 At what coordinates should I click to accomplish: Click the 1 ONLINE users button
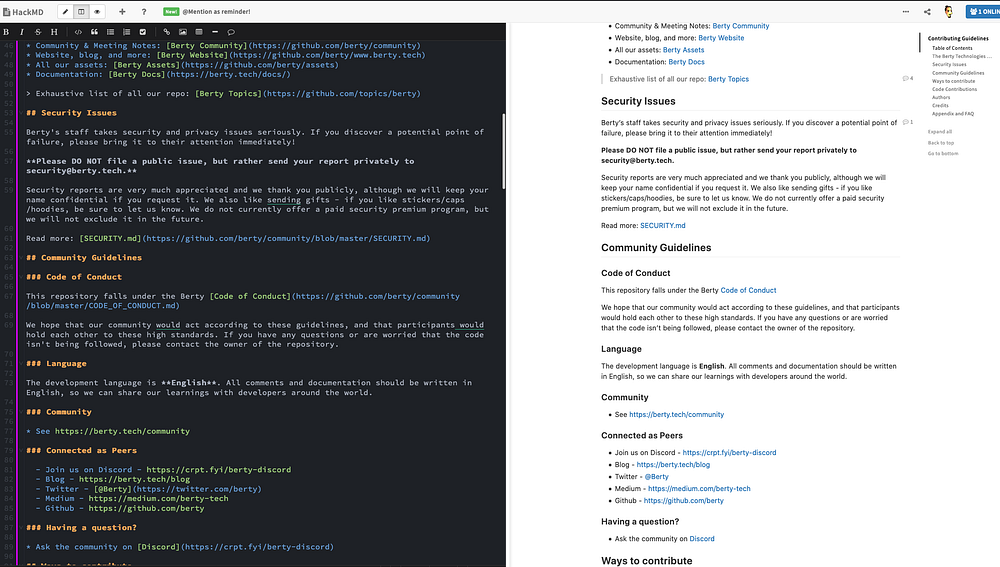pyautogui.click(x=983, y=11)
